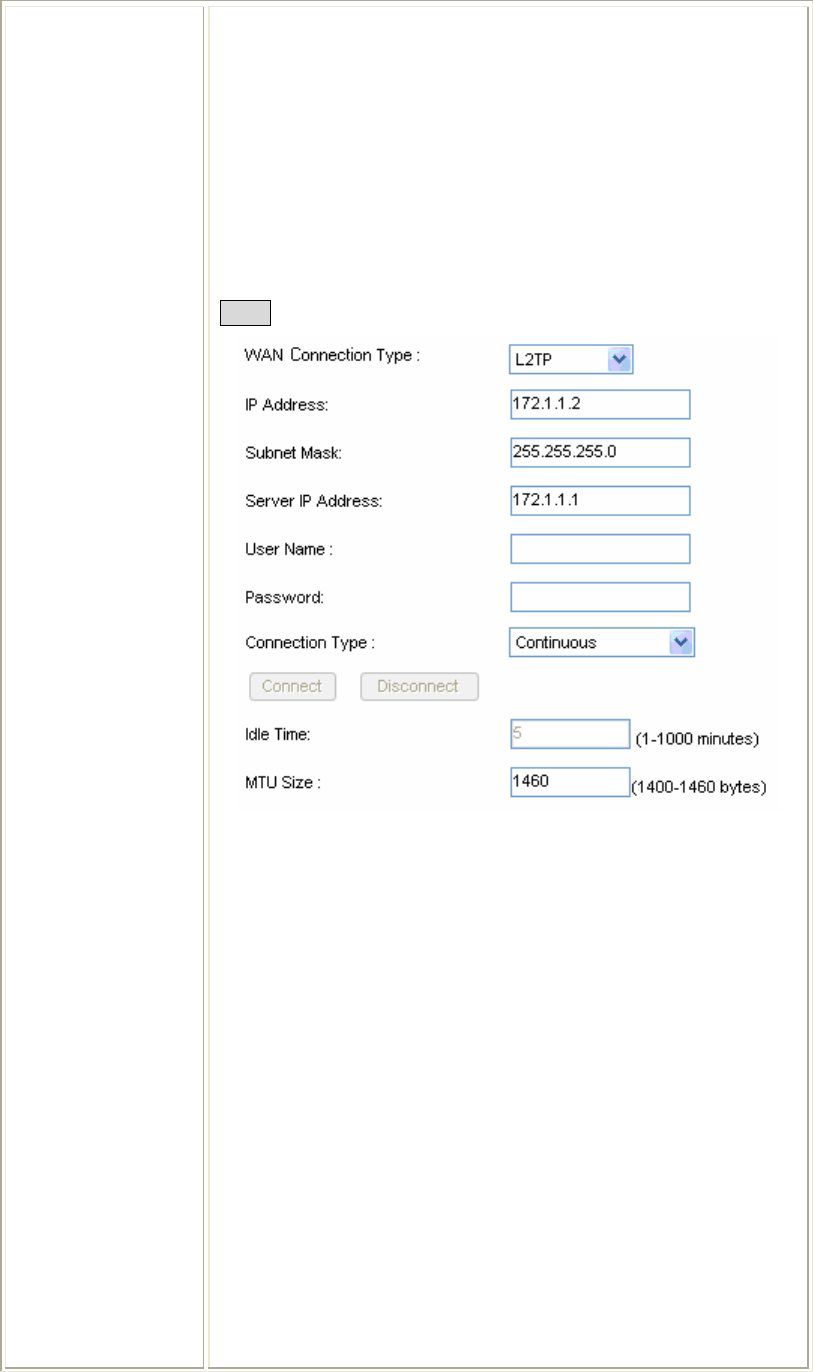Click the 'WAN Connection Type :' label
The image size is (813, 1372).
[332, 356]
